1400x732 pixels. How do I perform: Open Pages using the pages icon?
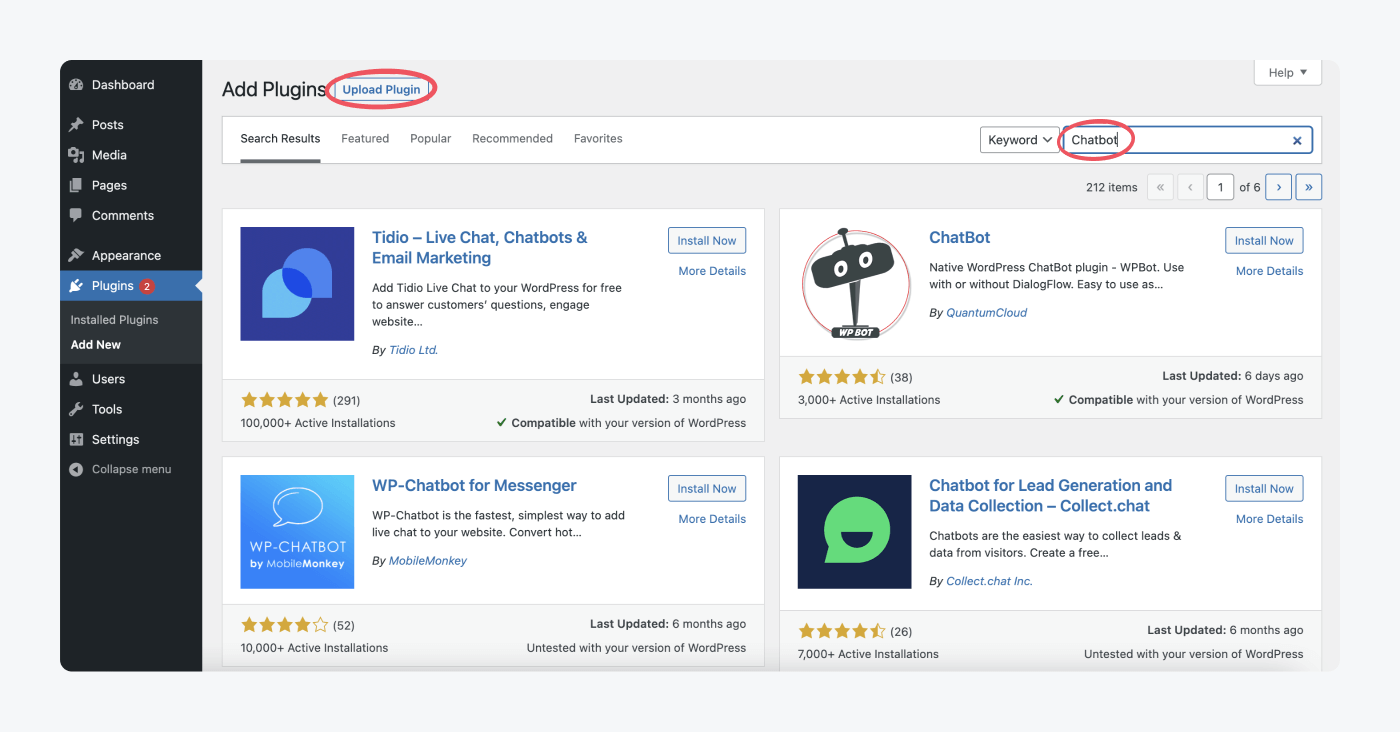pos(78,185)
